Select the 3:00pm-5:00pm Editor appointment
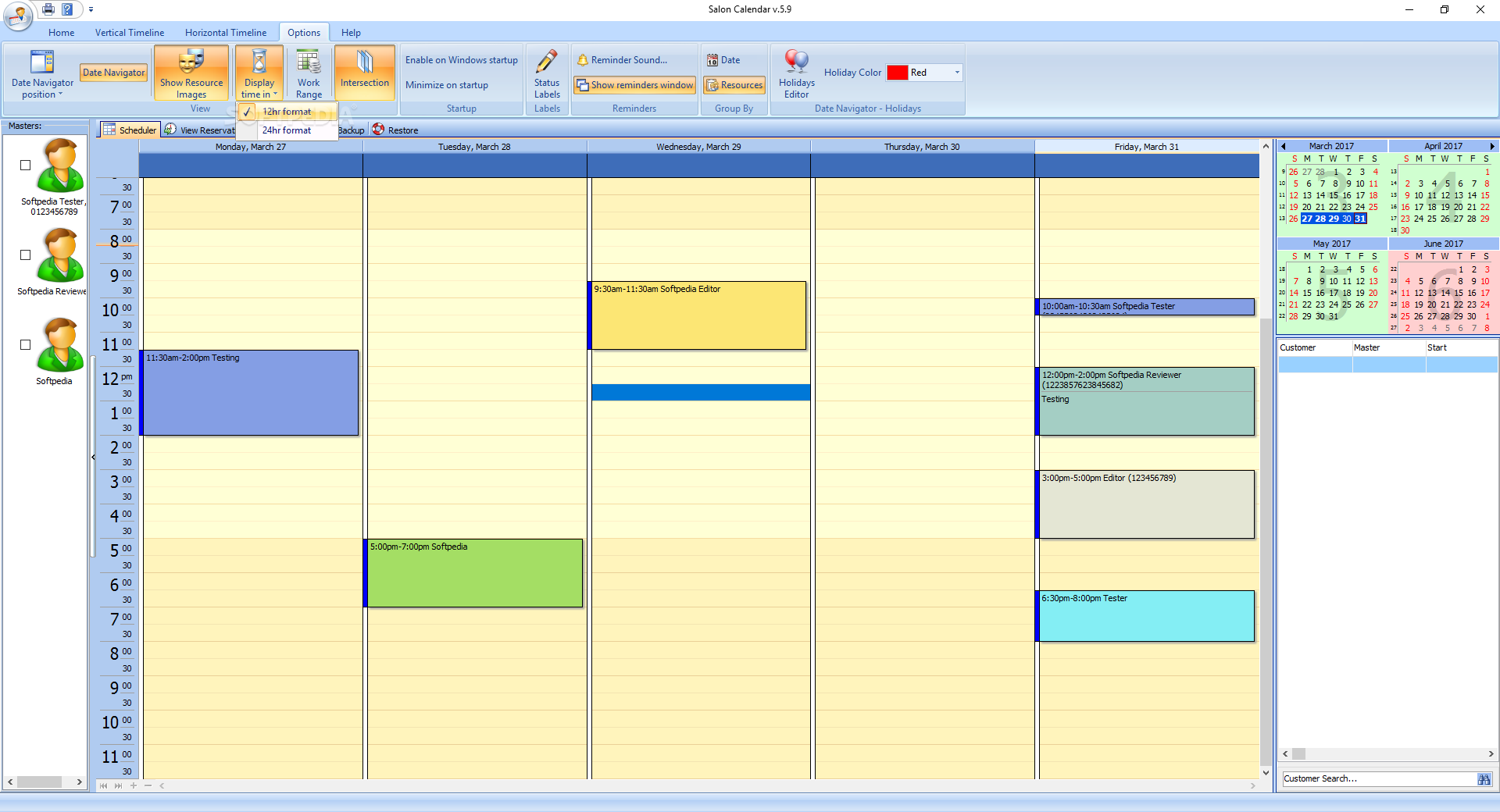Viewport: 1500px width, 812px height. (x=1145, y=504)
